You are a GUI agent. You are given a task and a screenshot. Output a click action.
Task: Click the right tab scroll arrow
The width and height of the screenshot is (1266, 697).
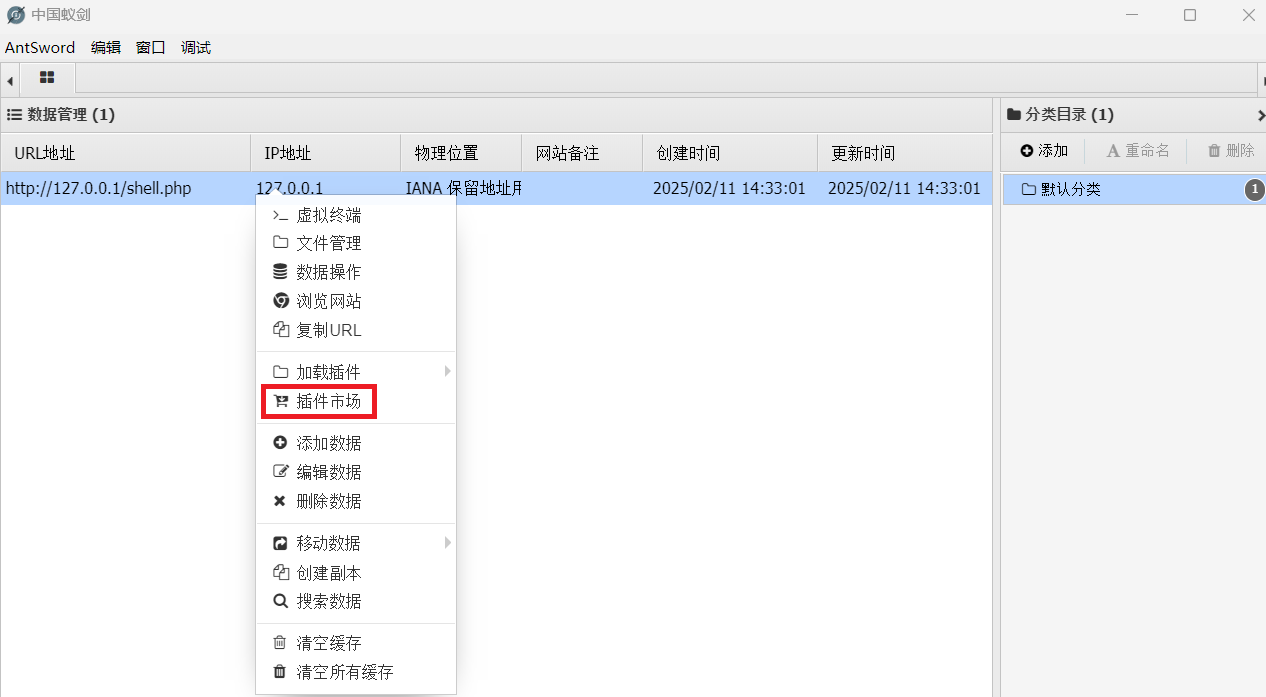(x=1261, y=79)
